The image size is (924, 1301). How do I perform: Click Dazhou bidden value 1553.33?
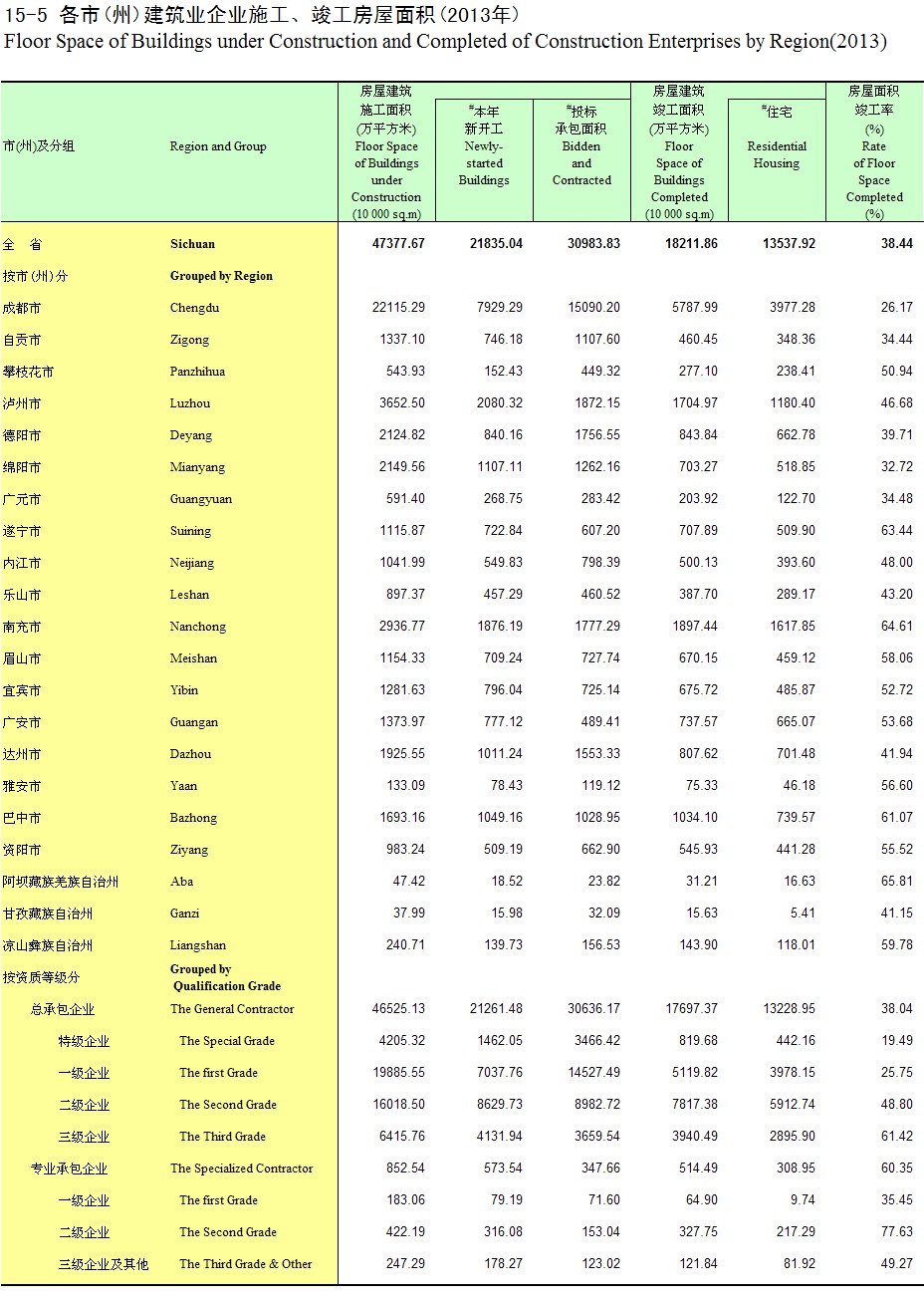(597, 754)
